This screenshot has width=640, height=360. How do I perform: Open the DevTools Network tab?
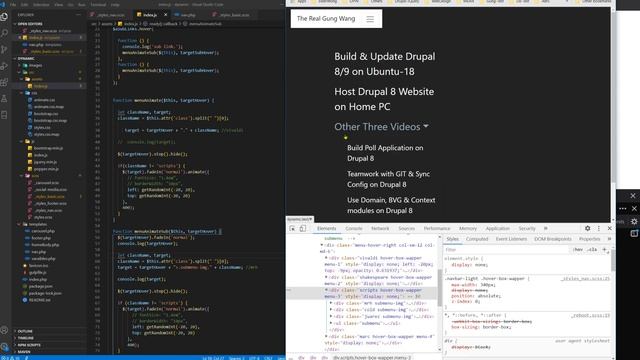(x=380, y=229)
